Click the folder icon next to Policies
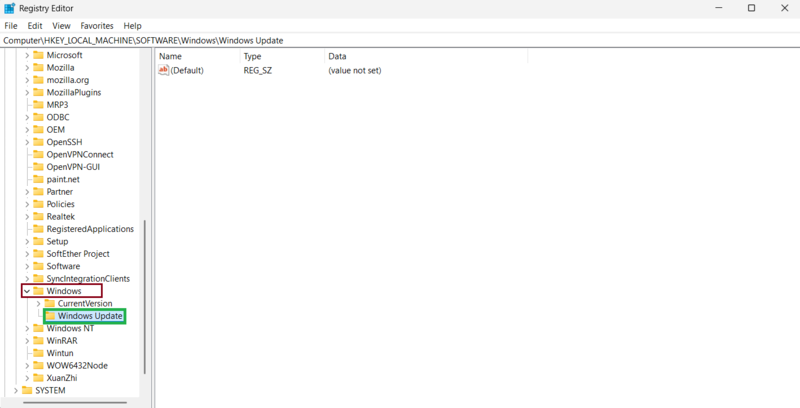Image resolution: width=800 pixels, height=408 pixels. tap(39, 204)
